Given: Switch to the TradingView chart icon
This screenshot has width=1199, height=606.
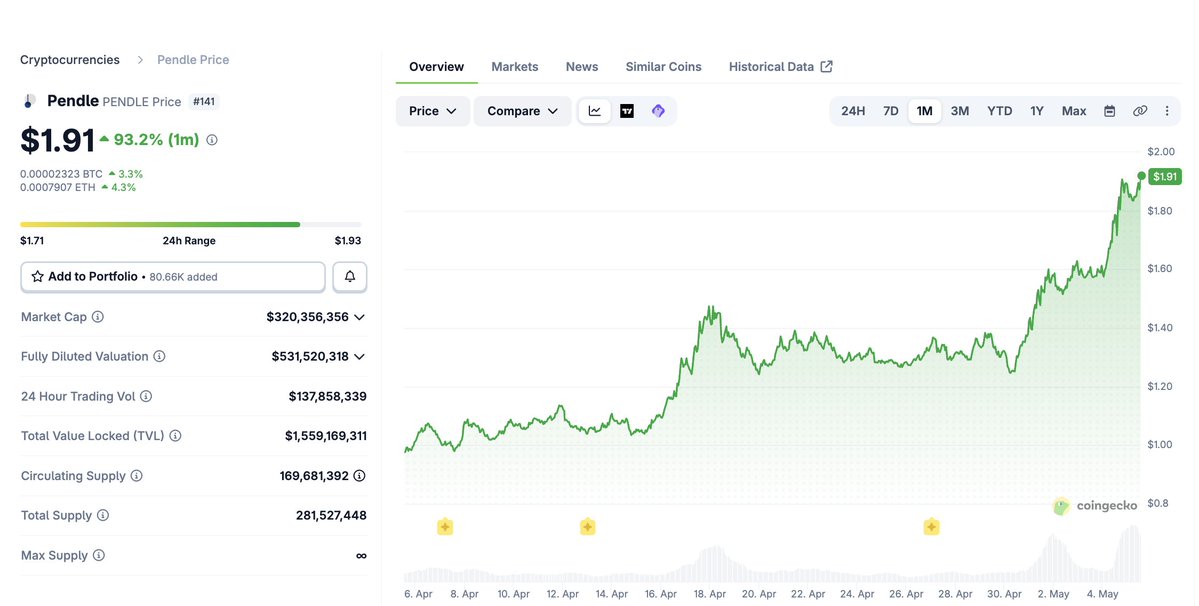Looking at the screenshot, I should tap(627, 111).
